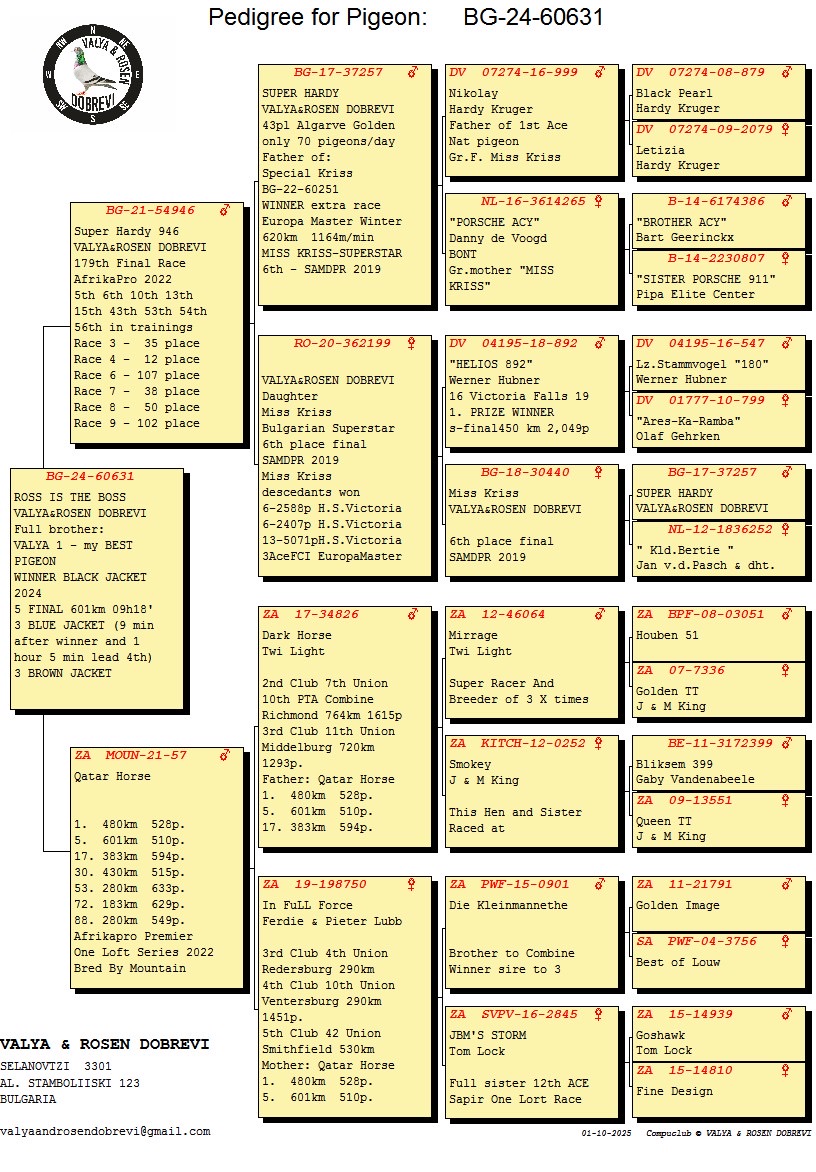Select ring number BG-24-60631 in the title
The width and height of the screenshot is (816, 1172).
coord(533,18)
